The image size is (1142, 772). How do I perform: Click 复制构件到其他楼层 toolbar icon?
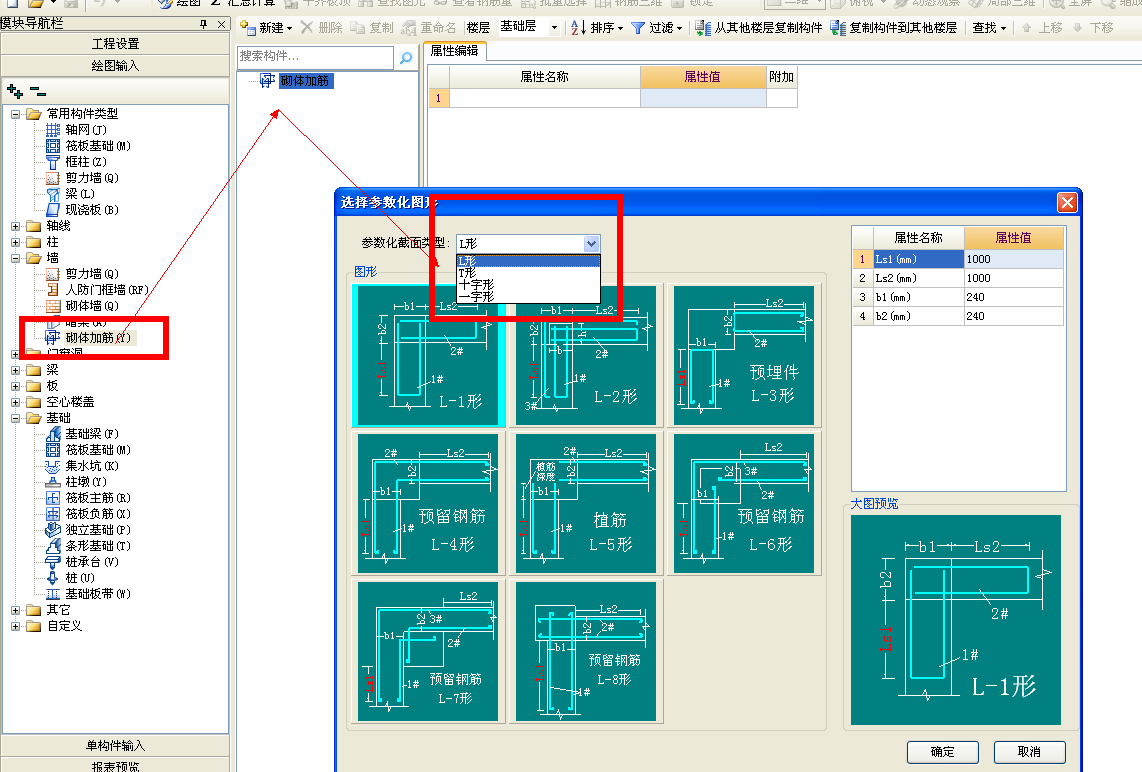click(x=838, y=28)
